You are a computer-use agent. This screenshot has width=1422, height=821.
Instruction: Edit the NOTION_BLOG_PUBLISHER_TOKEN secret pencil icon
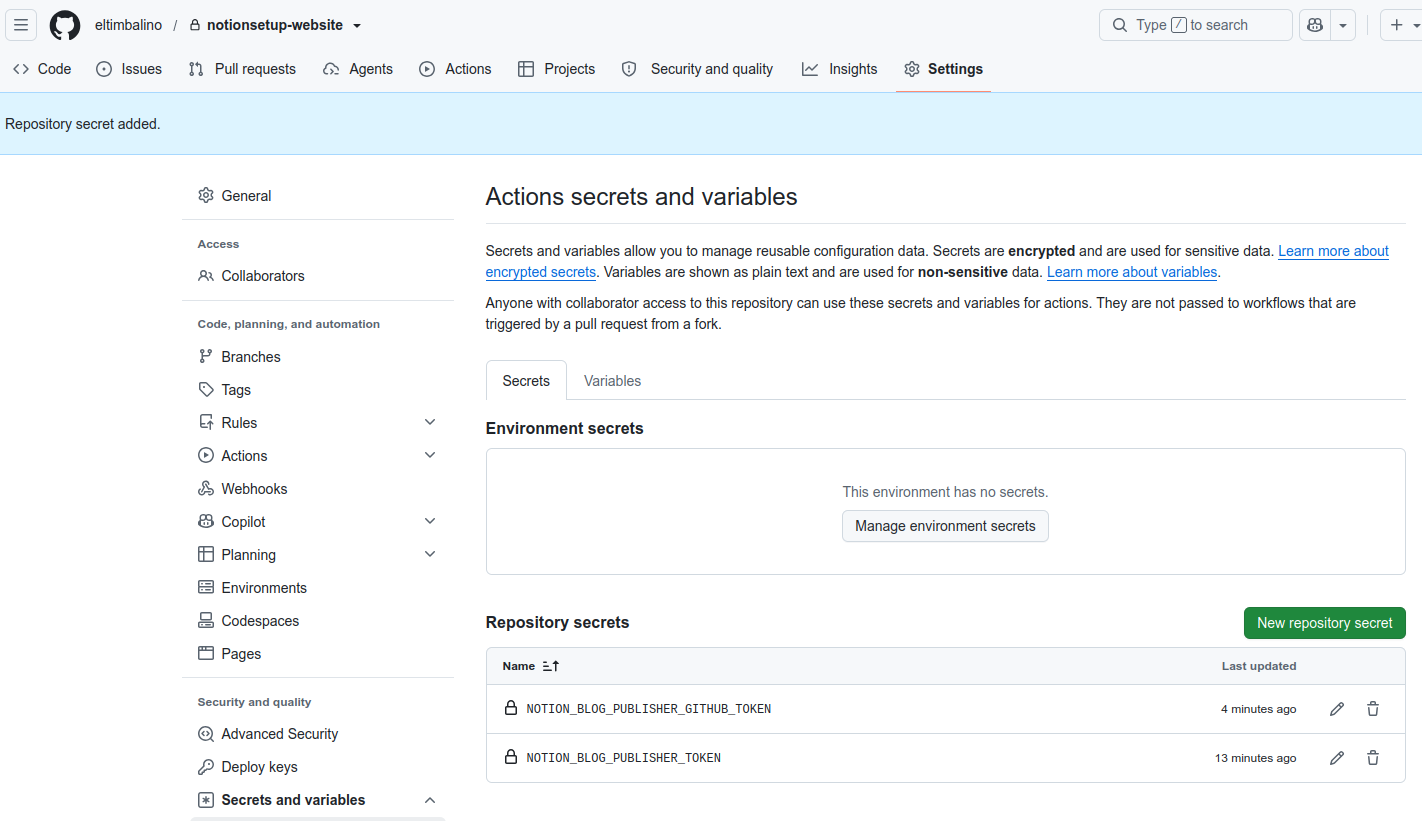point(1337,758)
